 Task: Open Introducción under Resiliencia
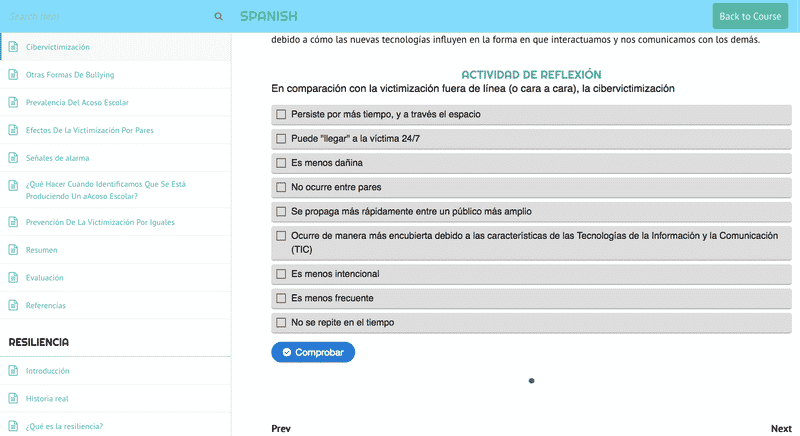click(x=47, y=371)
